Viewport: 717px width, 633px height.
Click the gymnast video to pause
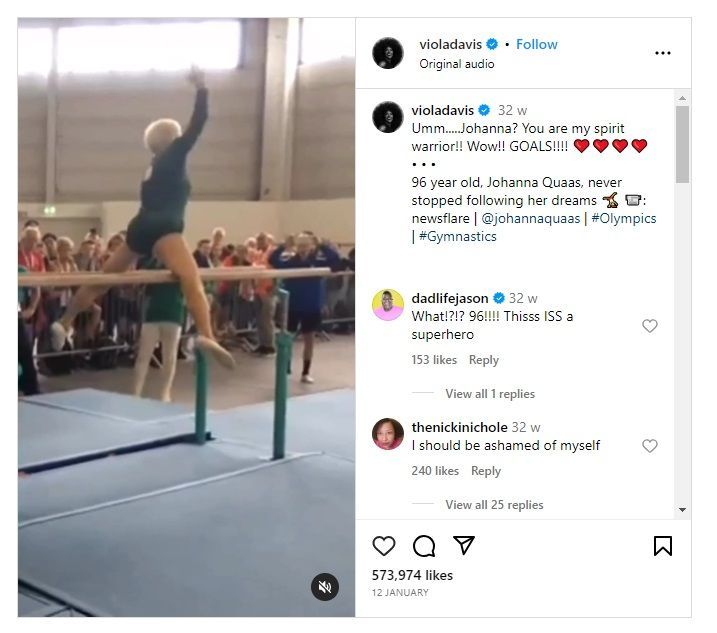point(187,317)
